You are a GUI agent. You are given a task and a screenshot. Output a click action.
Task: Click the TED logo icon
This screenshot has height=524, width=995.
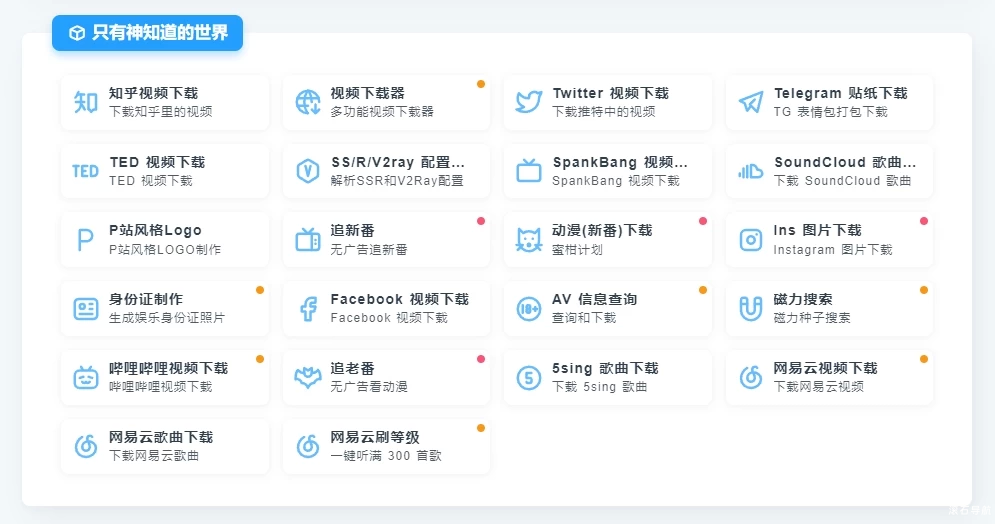86,171
